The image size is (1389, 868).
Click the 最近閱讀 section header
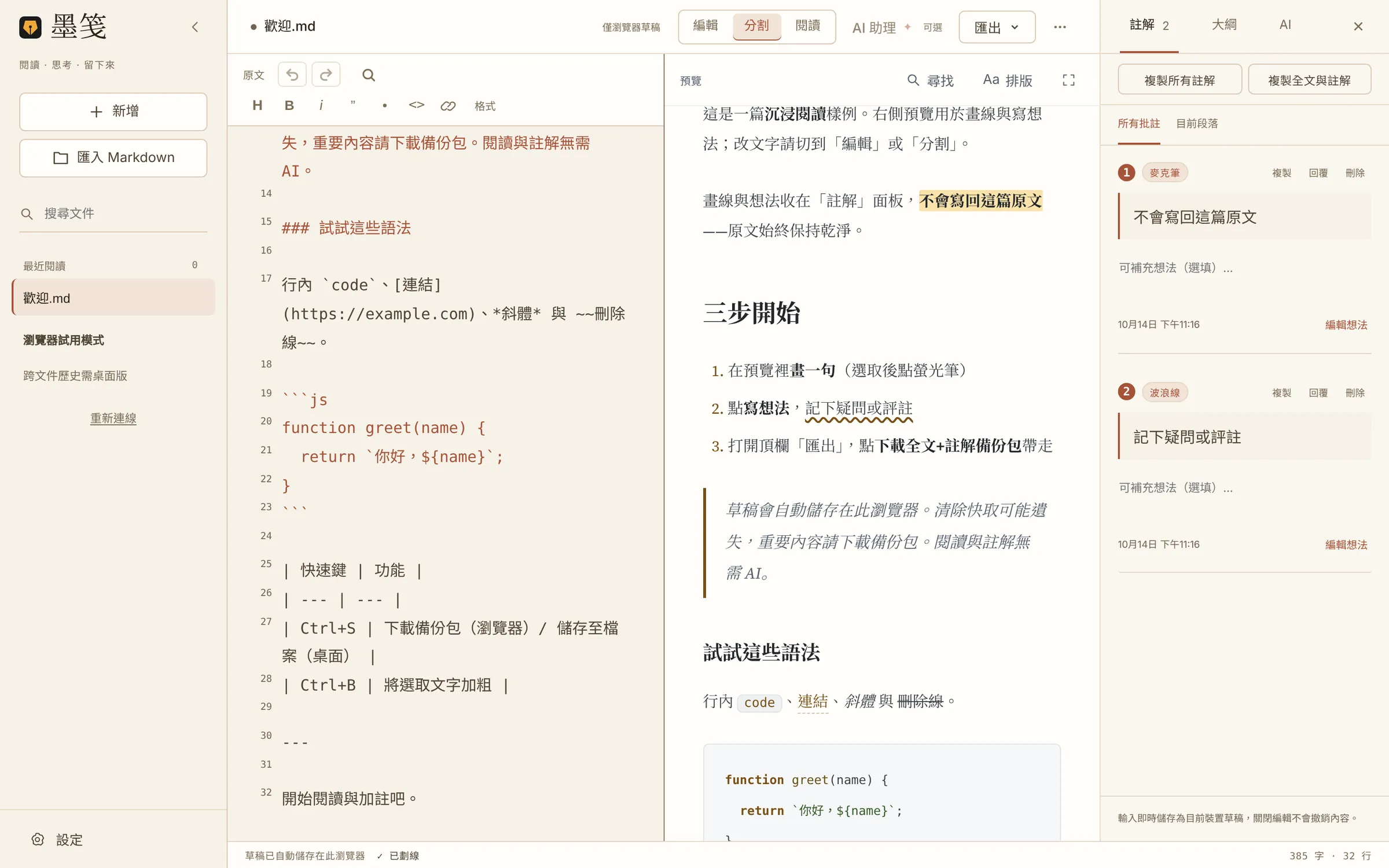coord(44,266)
